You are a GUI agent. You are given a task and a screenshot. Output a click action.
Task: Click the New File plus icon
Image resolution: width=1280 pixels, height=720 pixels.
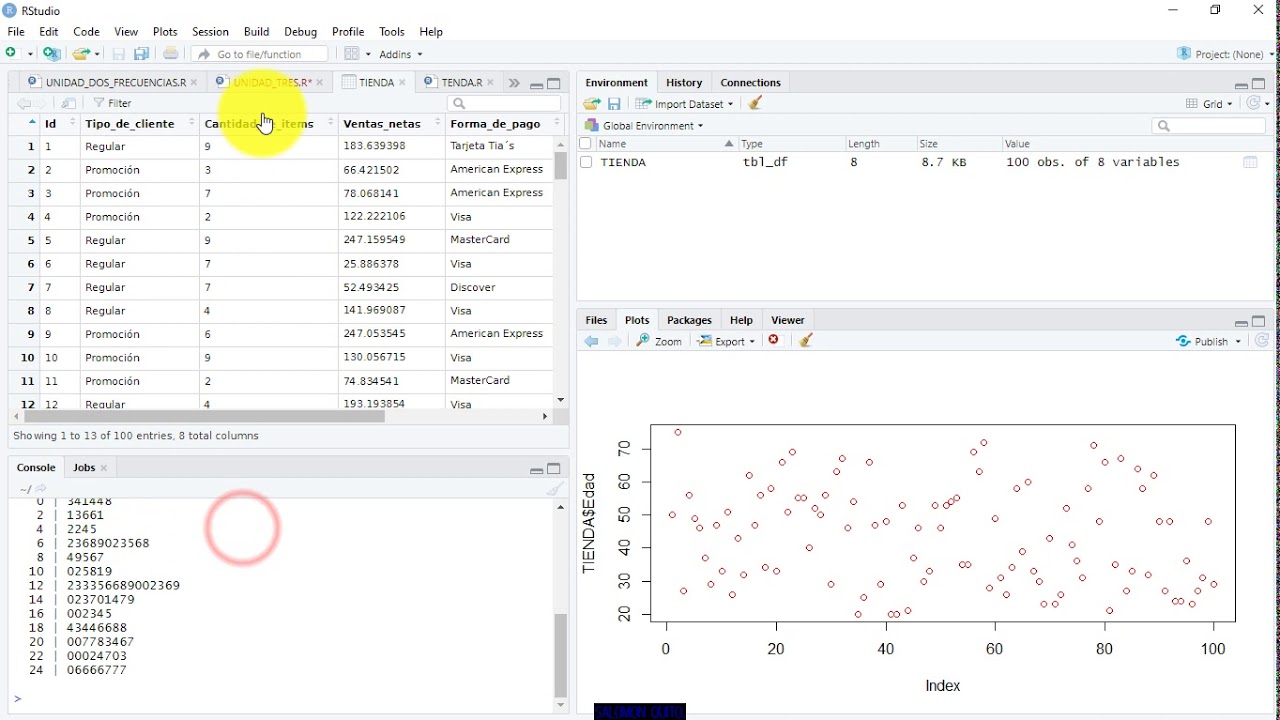13,54
